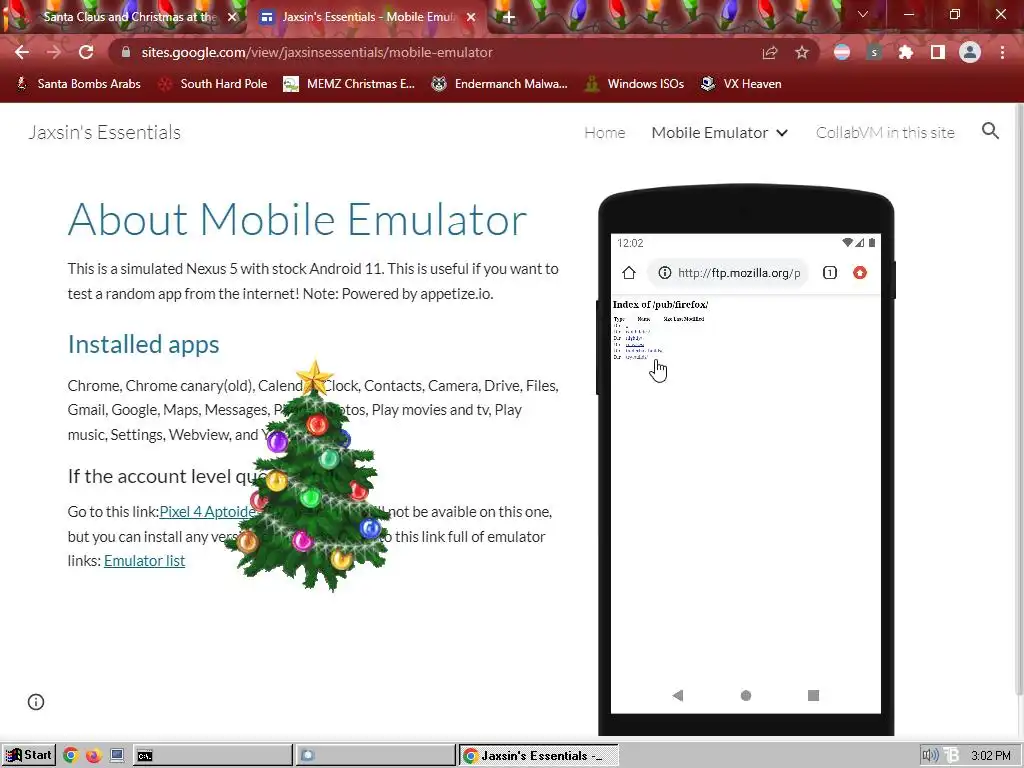
Task: Switch to the second unnamed taskbar window
Action: (375, 756)
